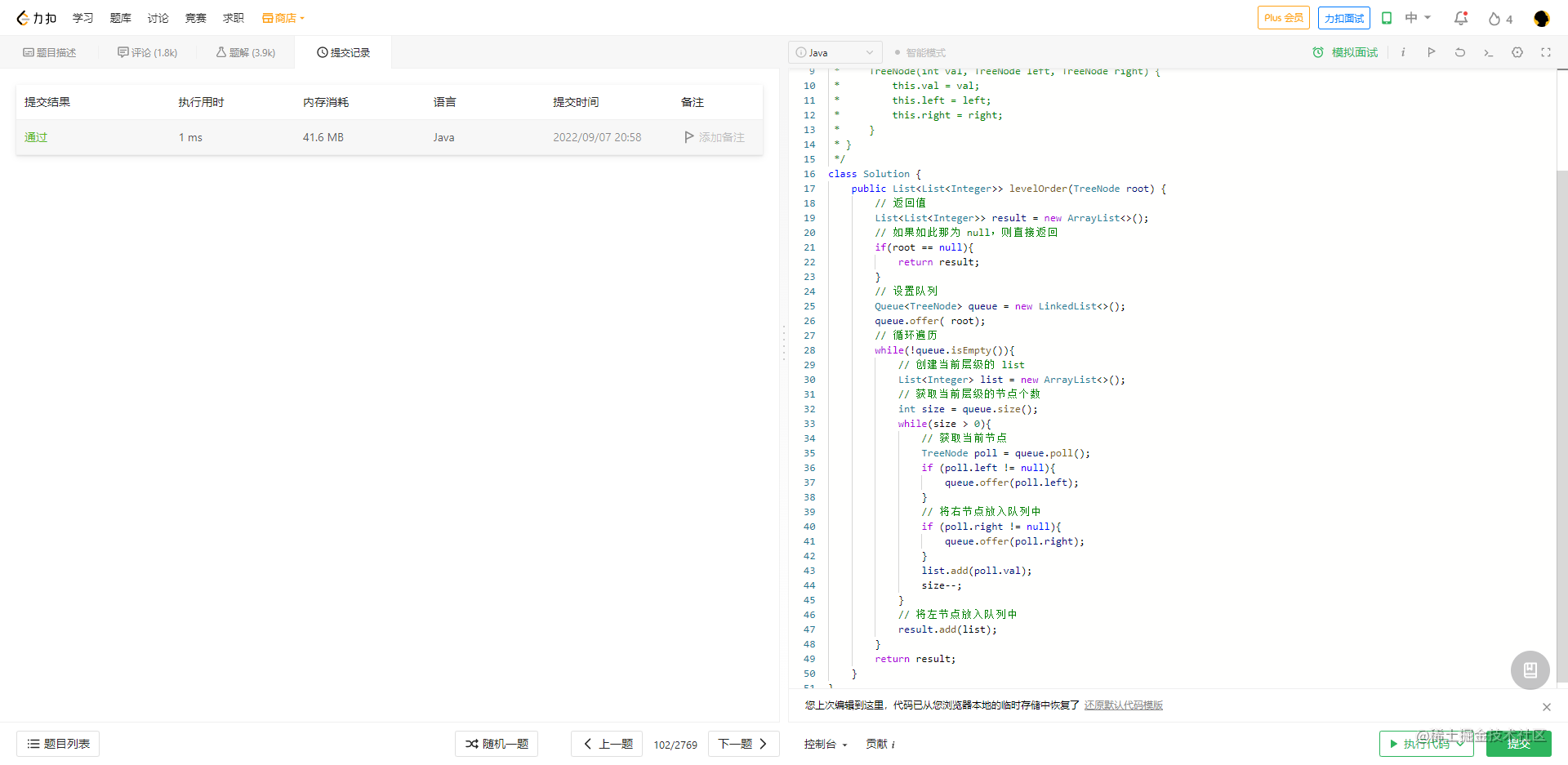Open the editor terminal shortcut icon
This screenshot has height=765, width=1568.
click(x=1489, y=52)
